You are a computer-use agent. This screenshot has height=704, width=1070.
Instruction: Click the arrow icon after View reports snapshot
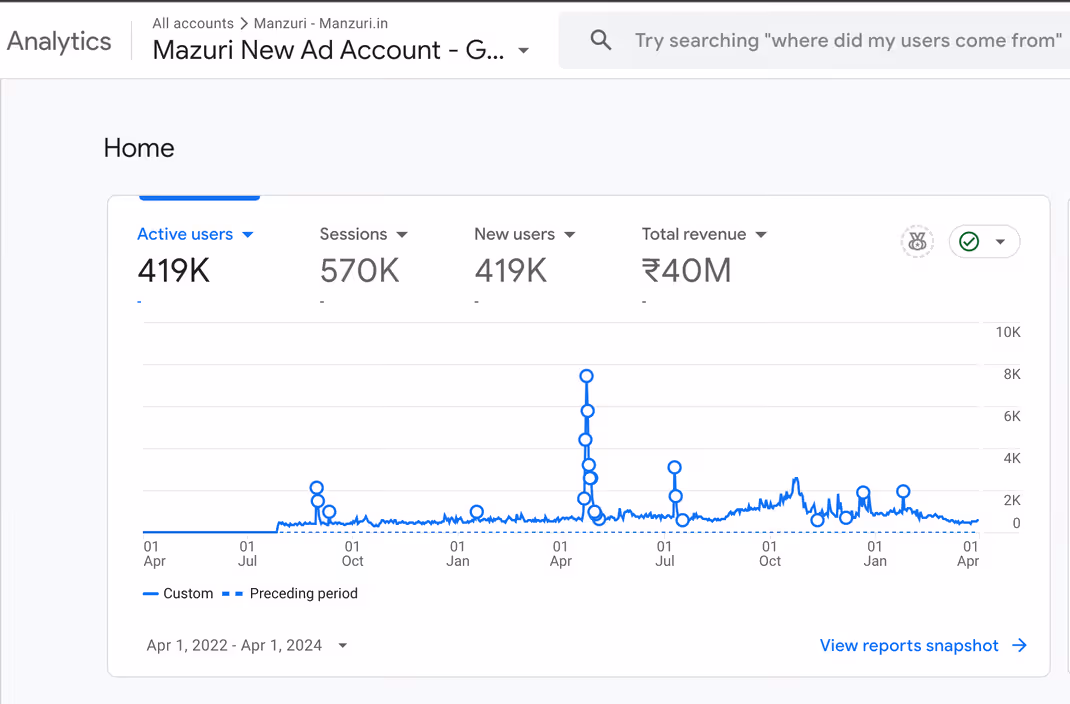pos(1020,645)
